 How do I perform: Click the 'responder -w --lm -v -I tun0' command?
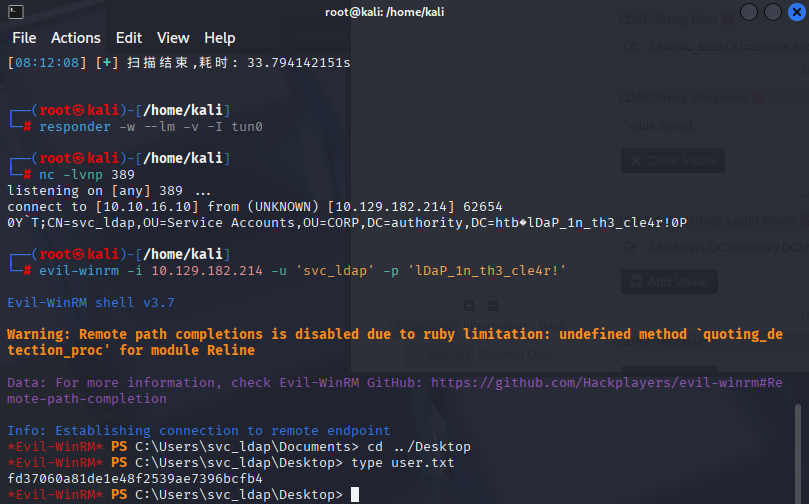pyautogui.click(x=151, y=126)
